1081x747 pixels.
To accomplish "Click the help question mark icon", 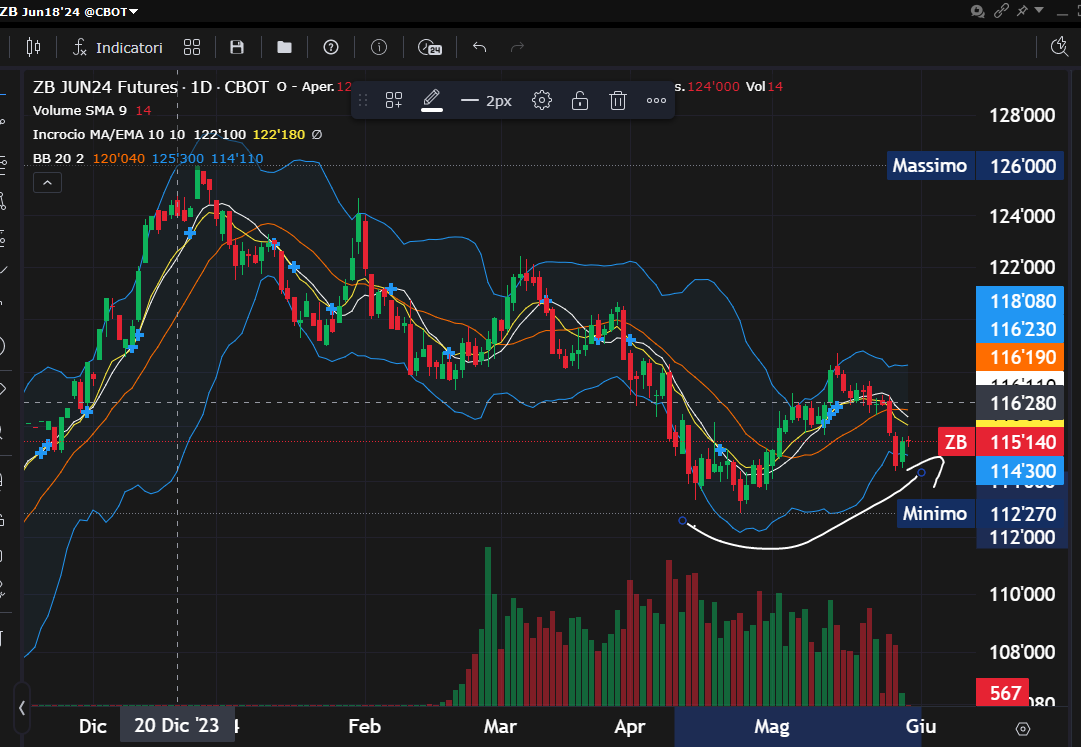I will point(331,47).
